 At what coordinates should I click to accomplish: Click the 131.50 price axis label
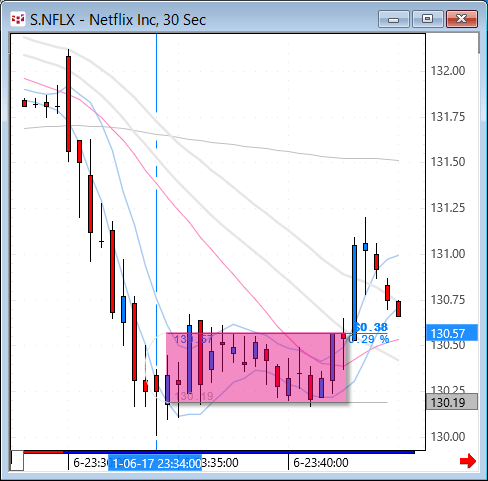tap(448, 162)
